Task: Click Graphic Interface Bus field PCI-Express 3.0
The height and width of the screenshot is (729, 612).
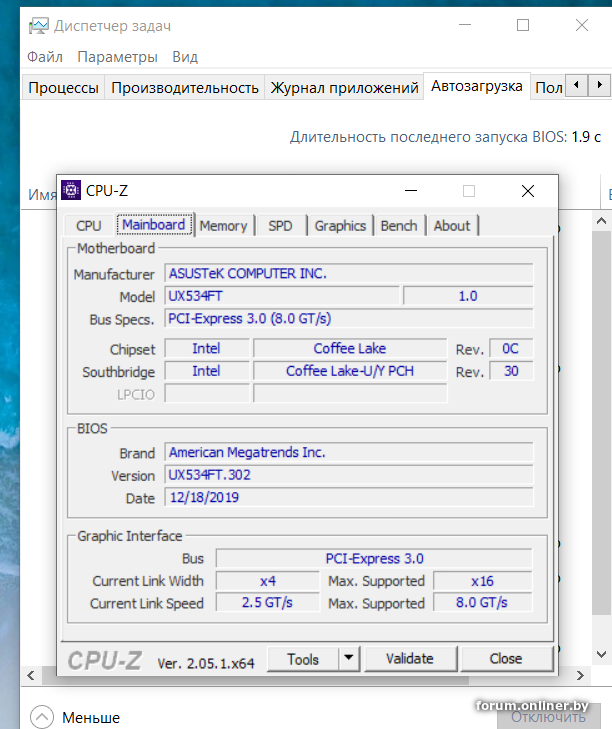Action: click(x=374, y=558)
